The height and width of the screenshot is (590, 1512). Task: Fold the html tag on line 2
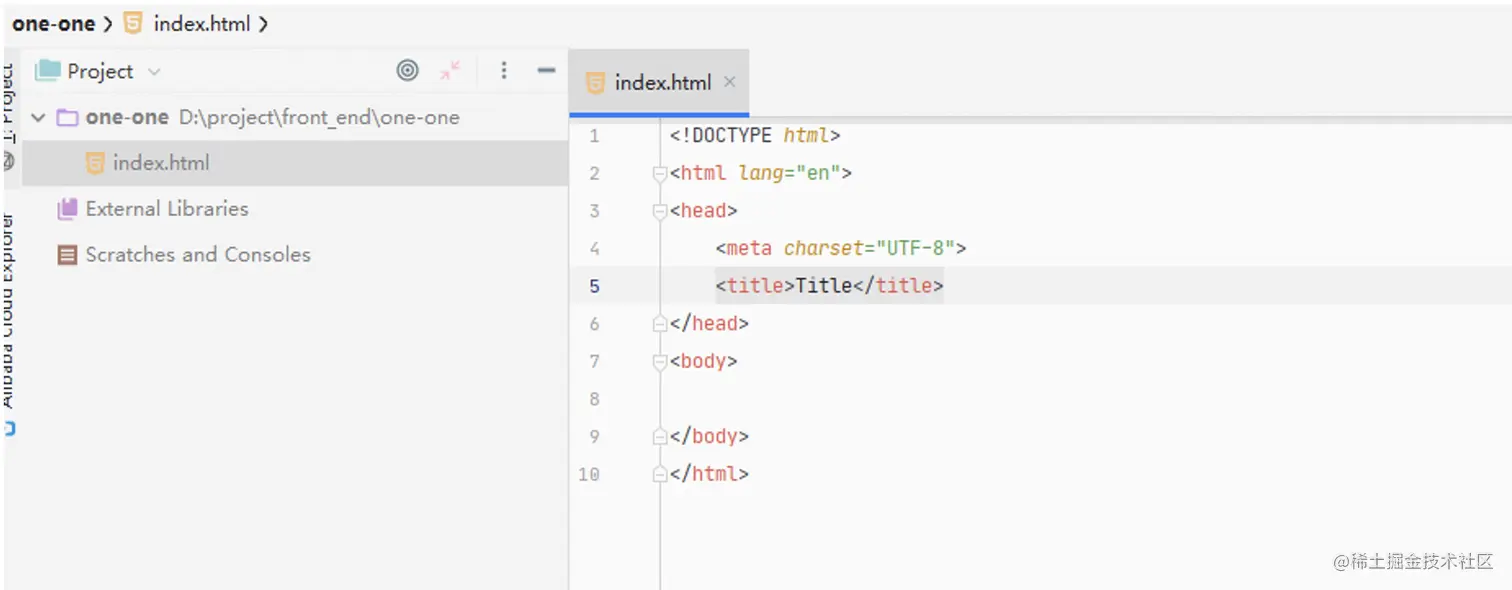pyautogui.click(x=659, y=174)
